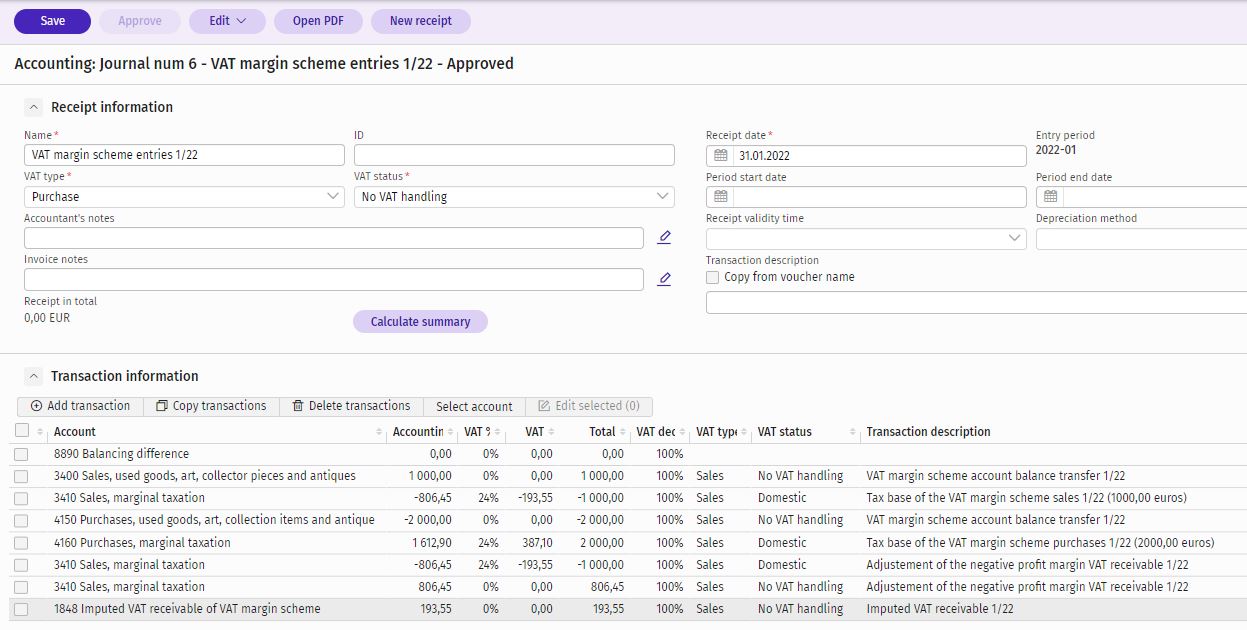Sort by the Account column header
This screenshot has width=1247, height=630.
(75, 432)
